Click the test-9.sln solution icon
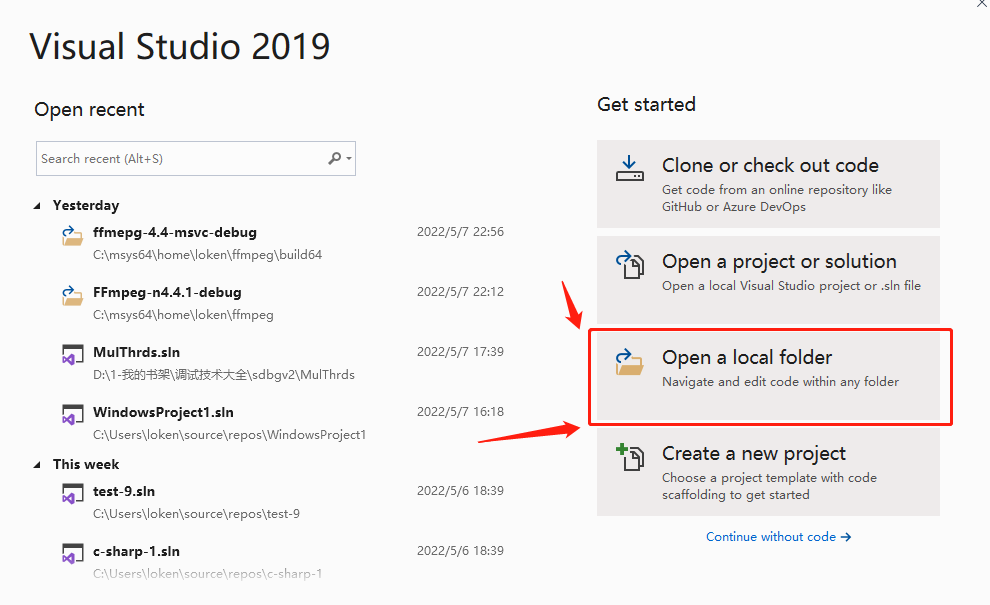Image resolution: width=990 pixels, height=605 pixels. point(72,494)
